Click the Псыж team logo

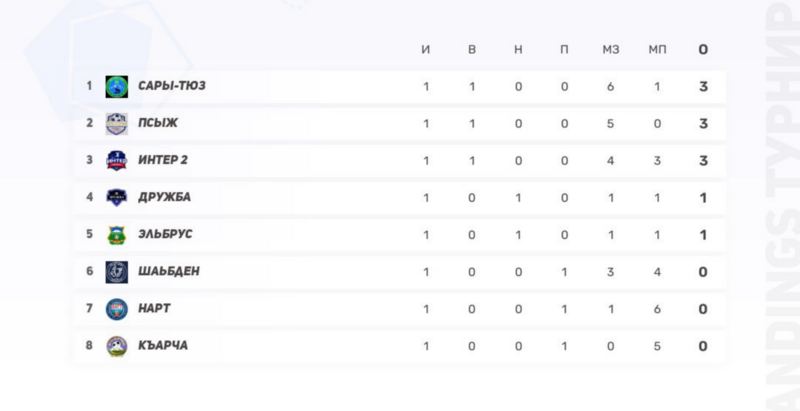click(x=117, y=124)
